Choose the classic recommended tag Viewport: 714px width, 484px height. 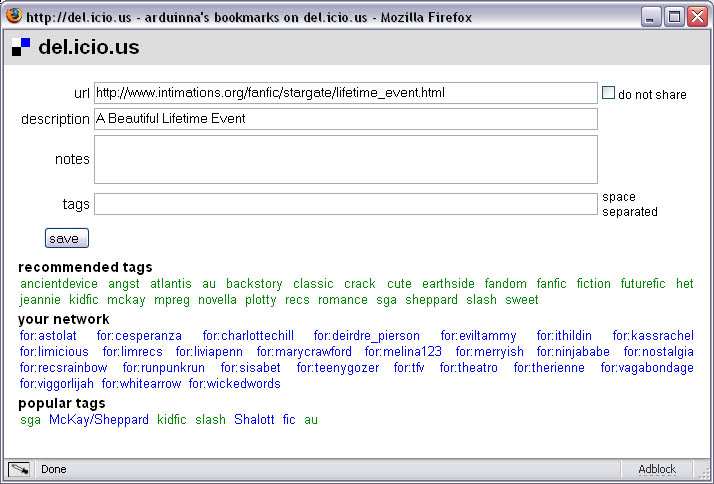(x=313, y=284)
